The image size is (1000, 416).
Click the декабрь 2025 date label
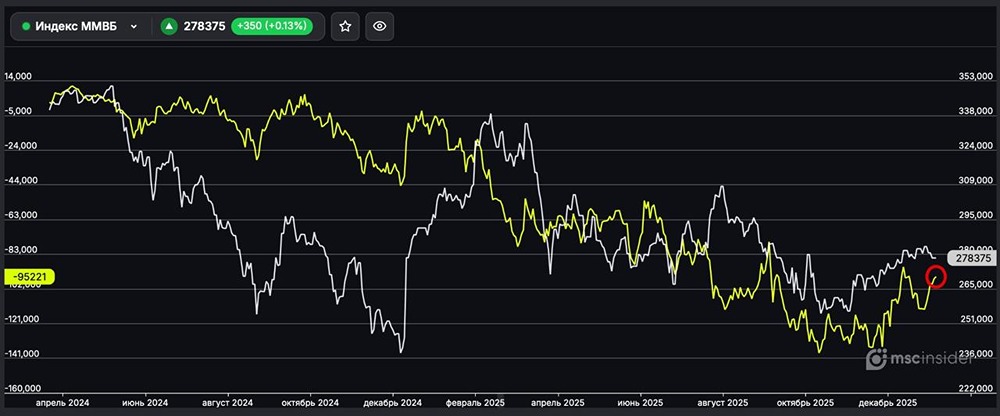pyautogui.click(x=888, y=404)
